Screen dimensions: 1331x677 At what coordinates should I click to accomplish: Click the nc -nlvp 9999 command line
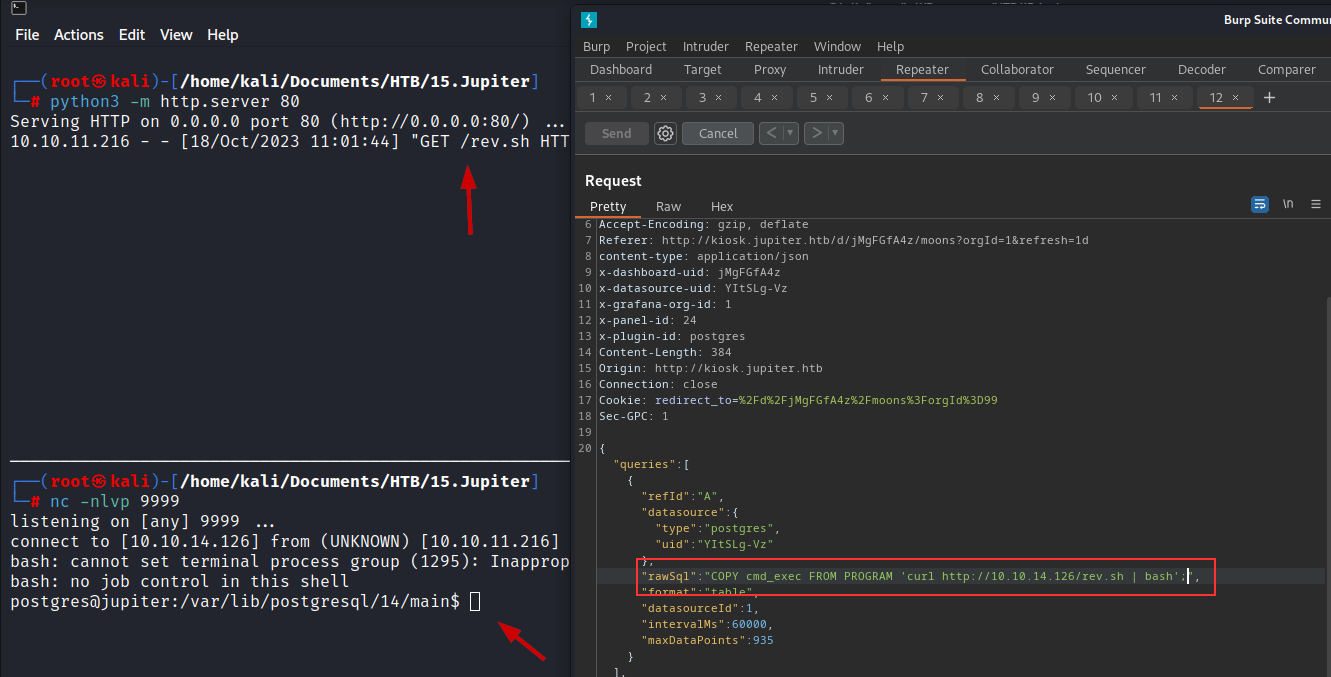pyautogui.click(x=114, y=502)
